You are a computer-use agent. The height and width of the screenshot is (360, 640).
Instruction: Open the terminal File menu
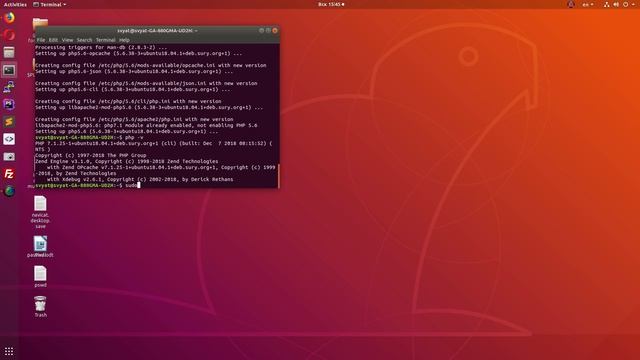(x=41, y=40)
